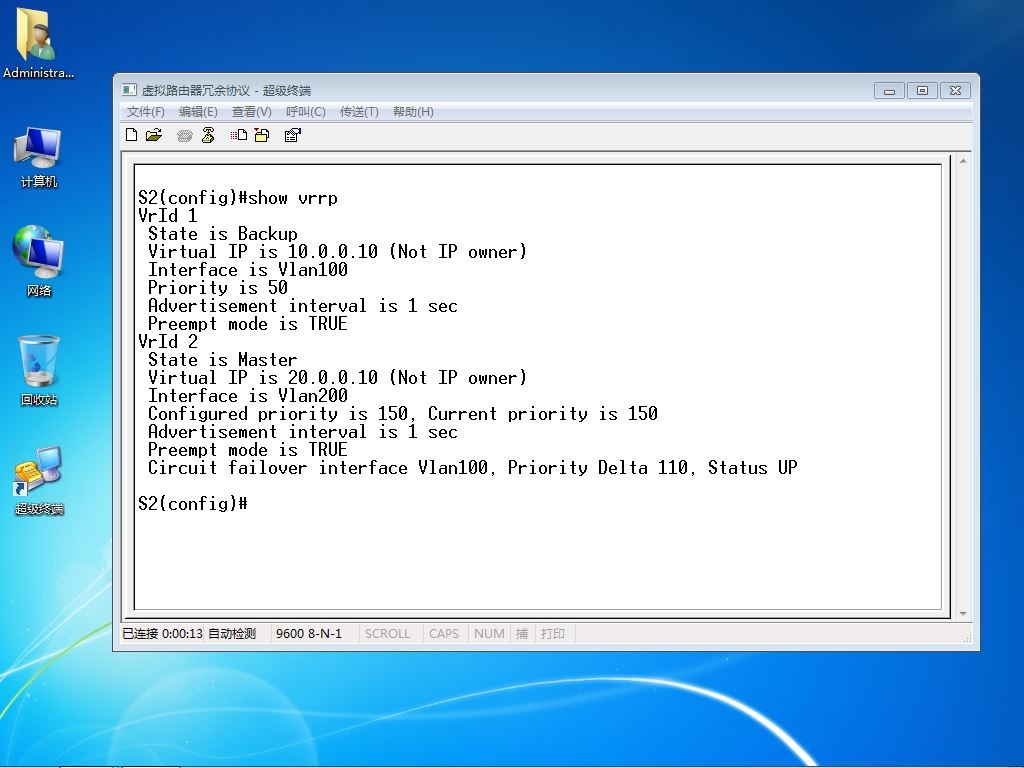This screenshot has width=1024, height=768.
Task: Maximize the 超级终端 window
Action: point(922,91)
